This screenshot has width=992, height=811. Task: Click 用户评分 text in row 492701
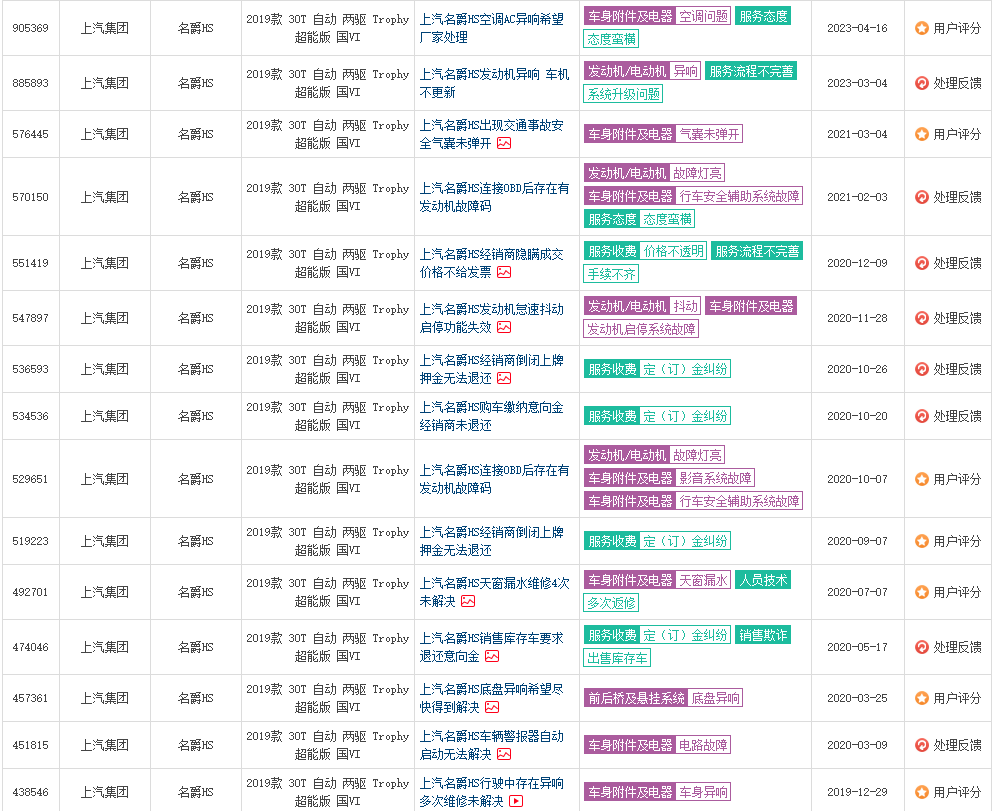pyautogui.click(x=957, y=592)
